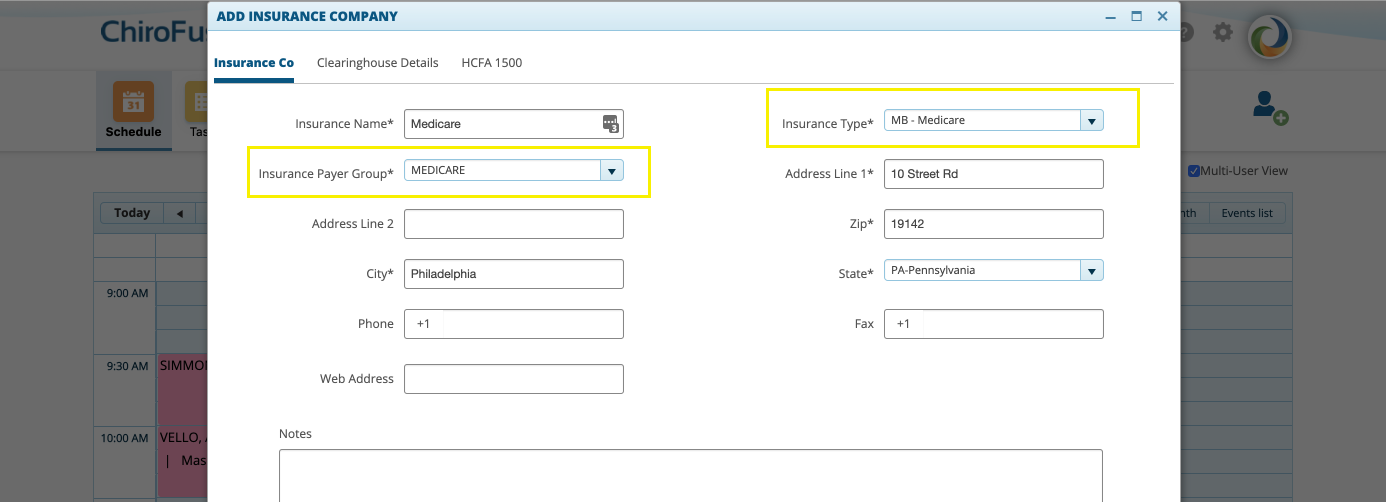The height and width of the screenshot is (502, 1386).
Task: Close the Add Insurance Company dialog
Action: 1163,17
